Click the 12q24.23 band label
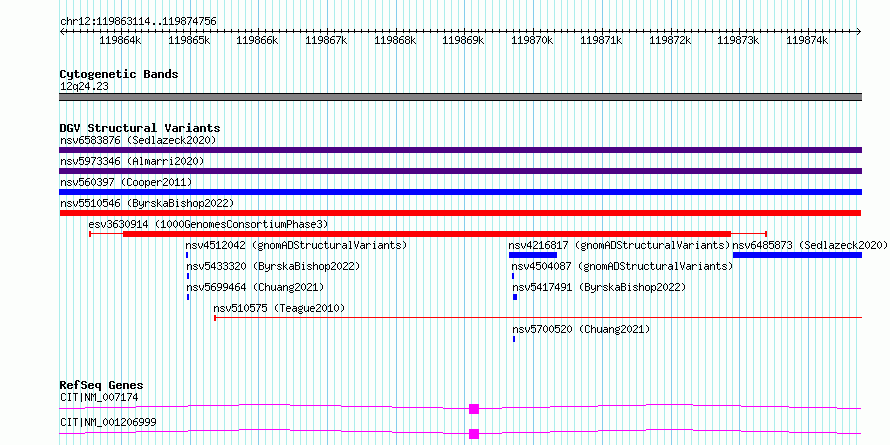Screen dimensions: 890x445 [x=84, y=87]
